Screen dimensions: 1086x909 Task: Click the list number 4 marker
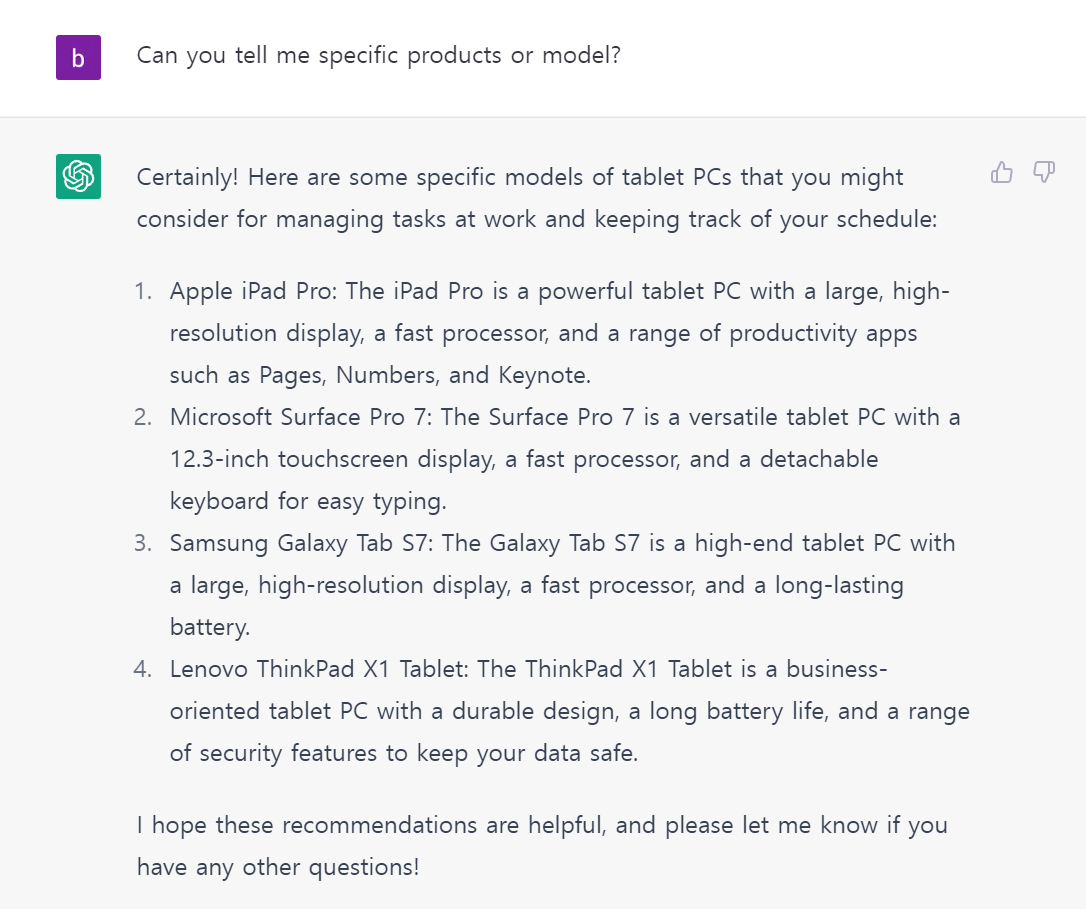click(143, 669)
